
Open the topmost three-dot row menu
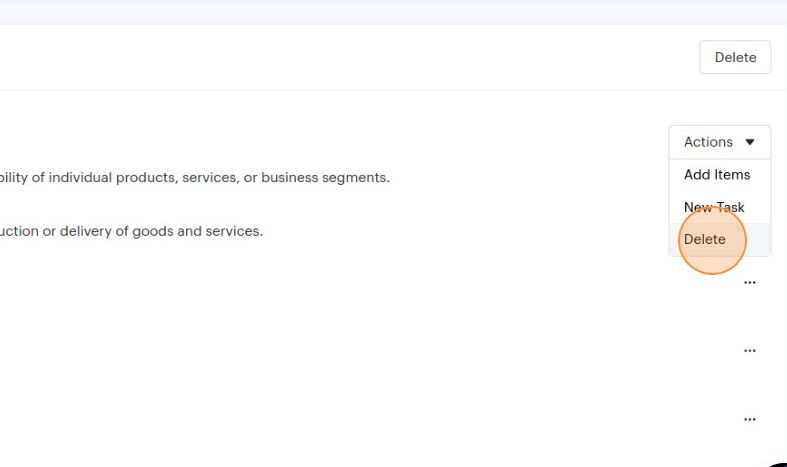[750, 283]
